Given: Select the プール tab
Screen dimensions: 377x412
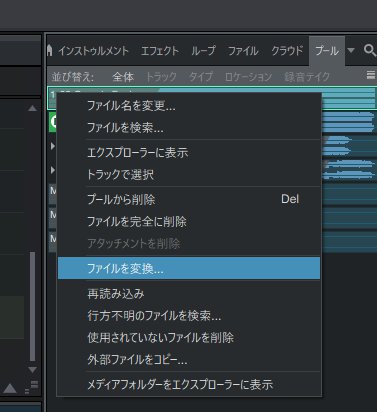Looking at the screenshot, I should click(327, 51).
